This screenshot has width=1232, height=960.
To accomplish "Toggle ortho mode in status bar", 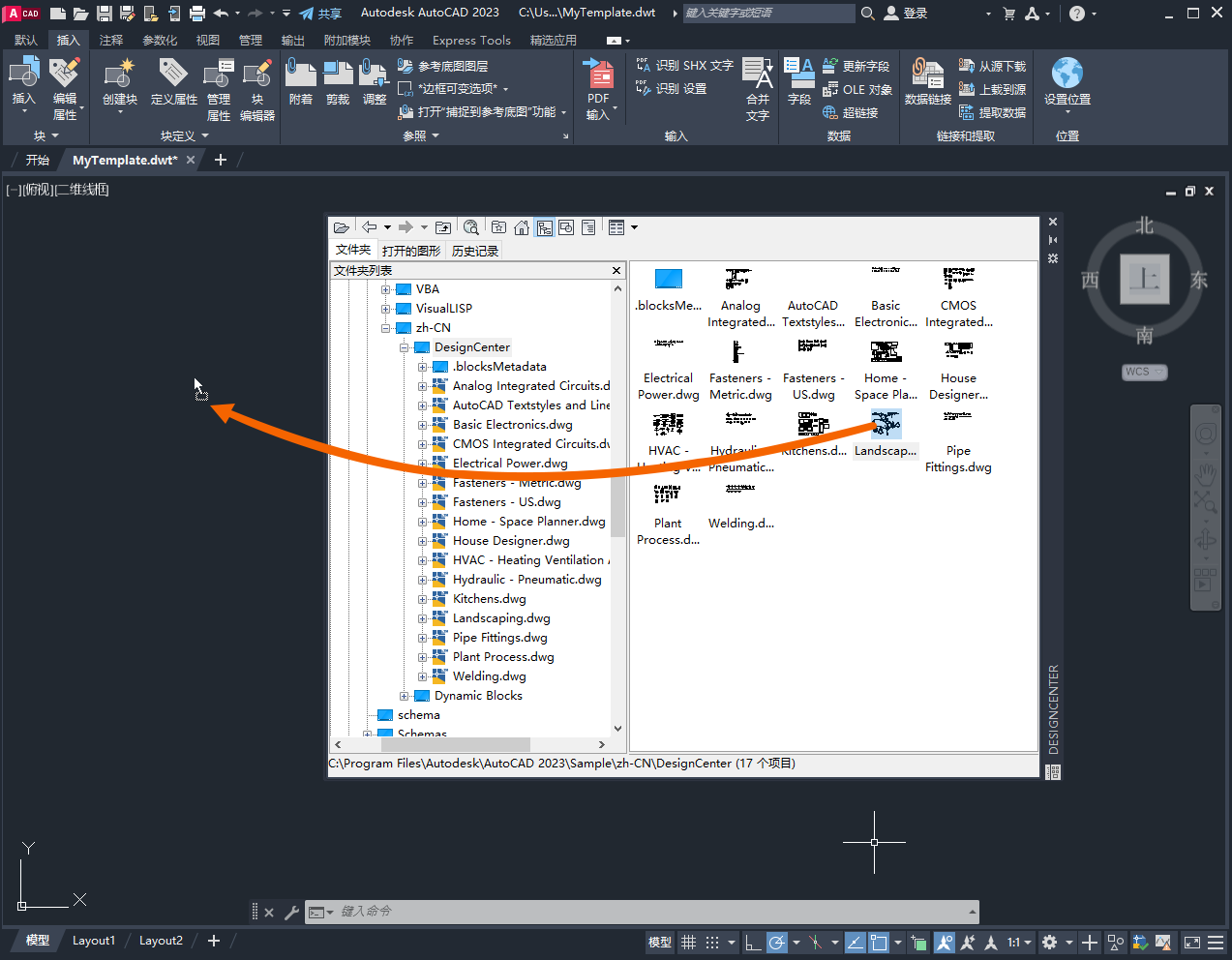I will click(753, 942).
